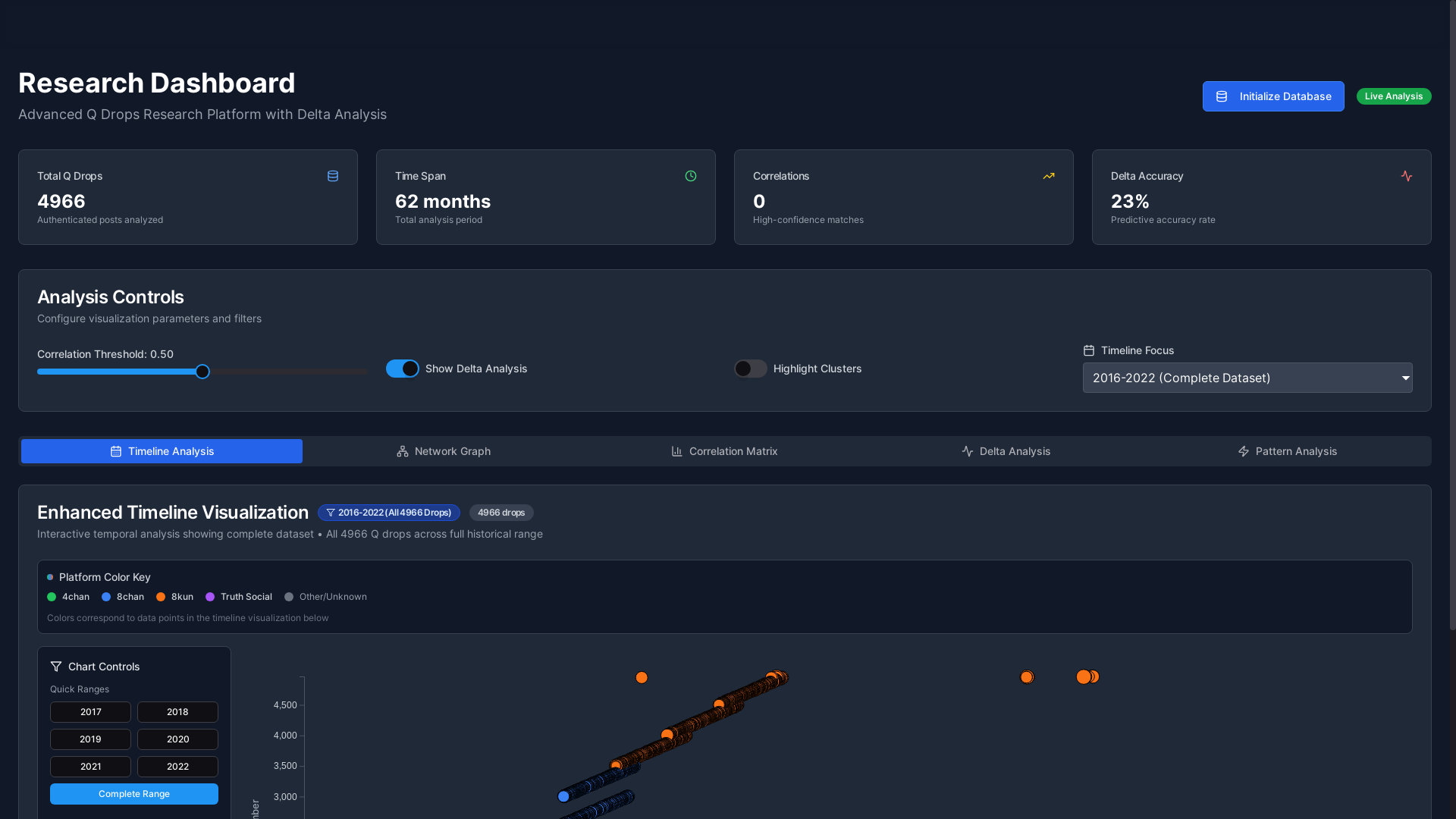Select the 2019 quick range
This screenshot has width=1456, height=819.
pos(90,739)
